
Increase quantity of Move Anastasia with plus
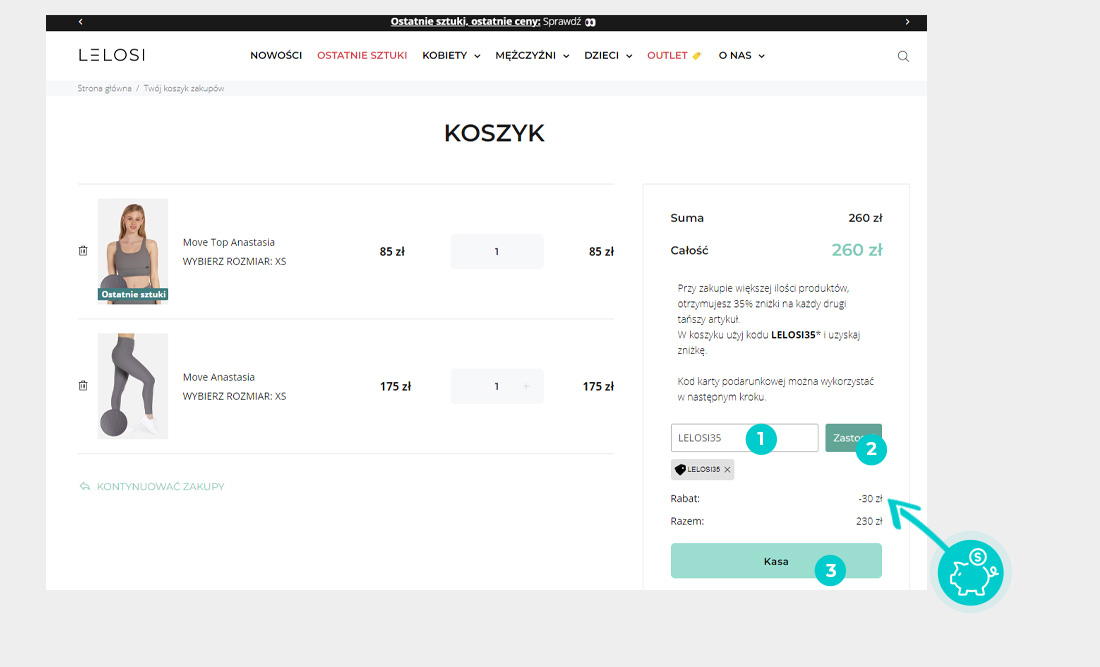click(526, 386)
